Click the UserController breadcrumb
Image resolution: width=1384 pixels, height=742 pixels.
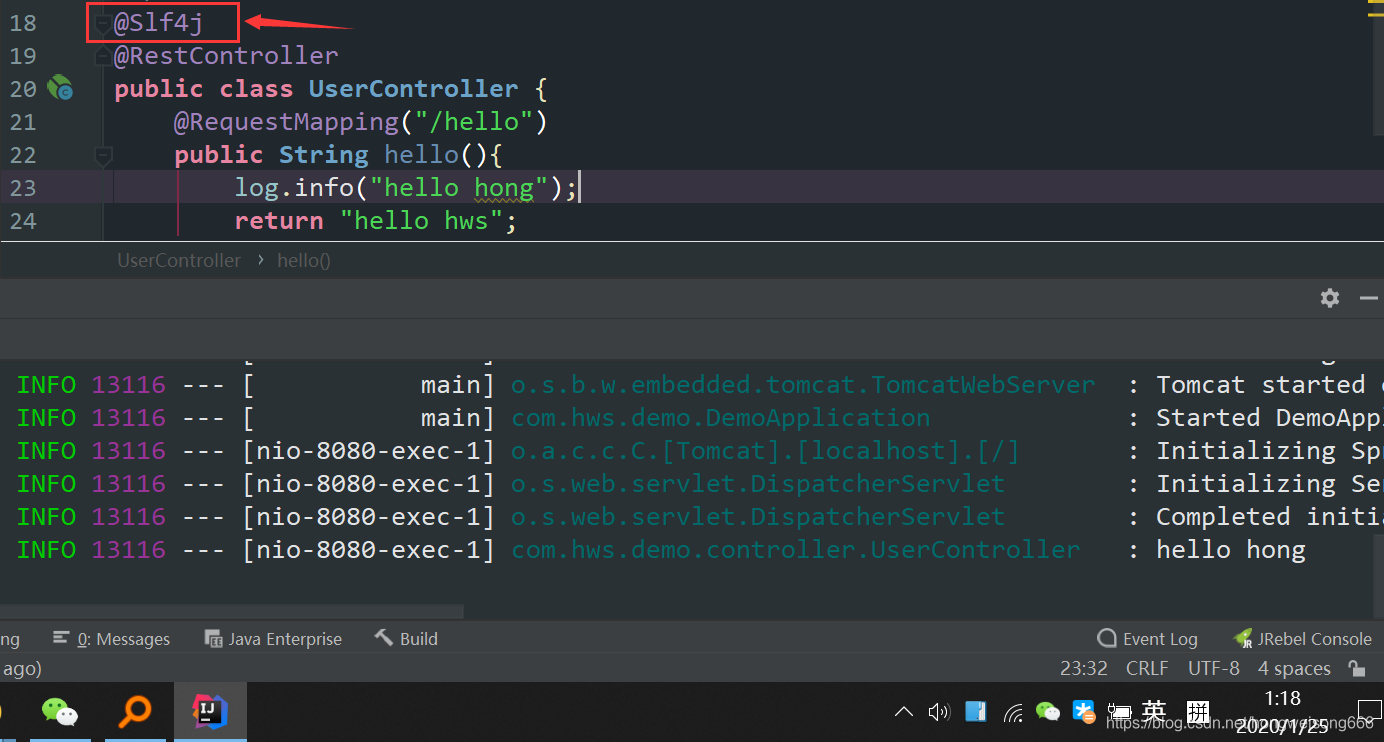(x=179, y=260)
